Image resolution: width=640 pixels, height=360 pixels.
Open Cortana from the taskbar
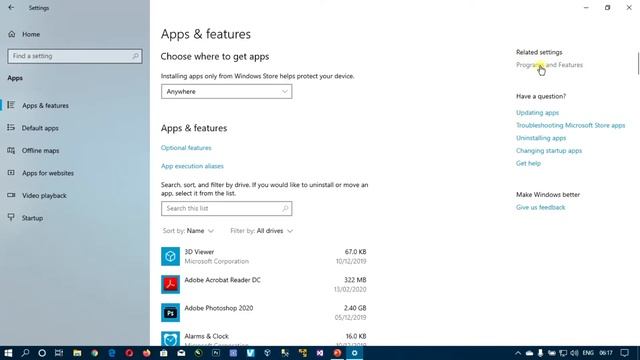[42, 353]
